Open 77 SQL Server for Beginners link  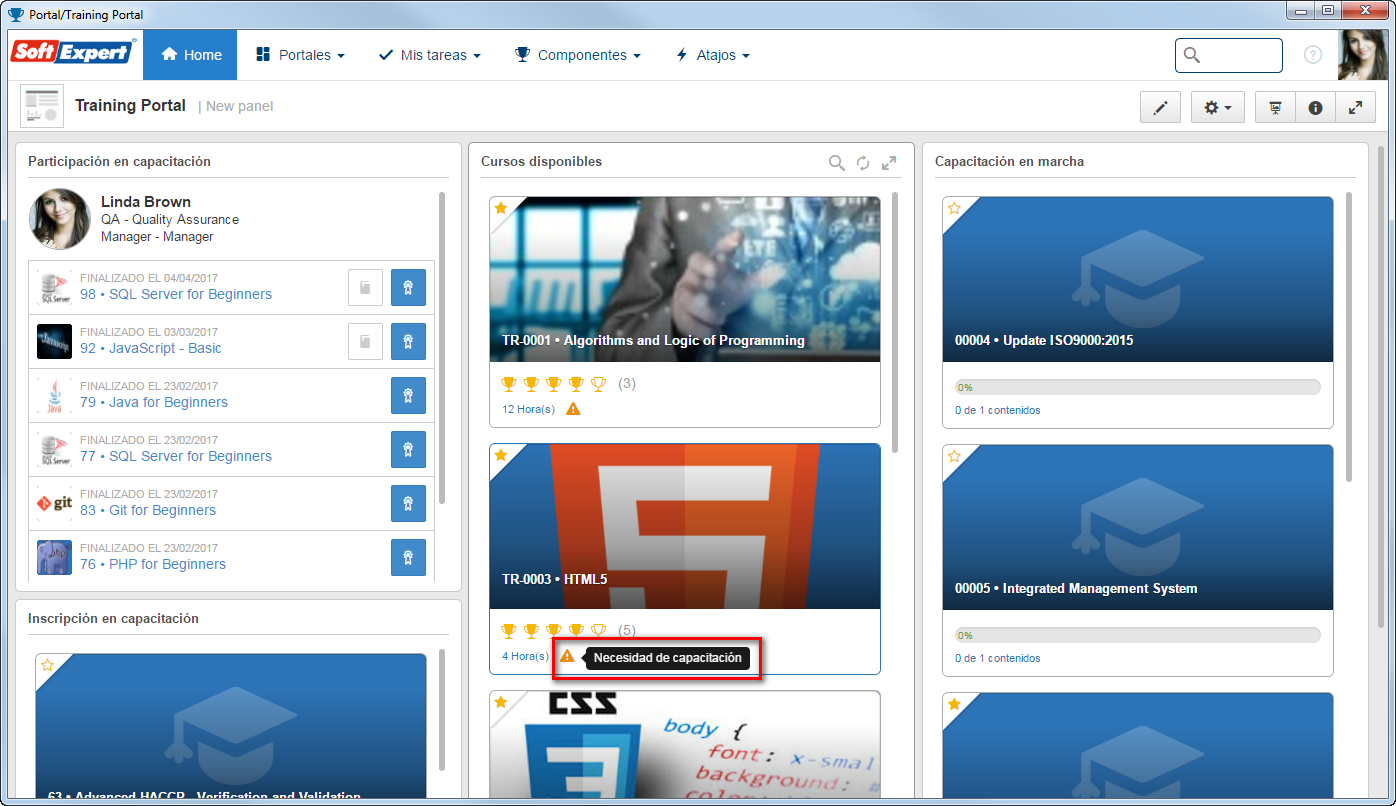coord(176,456)
